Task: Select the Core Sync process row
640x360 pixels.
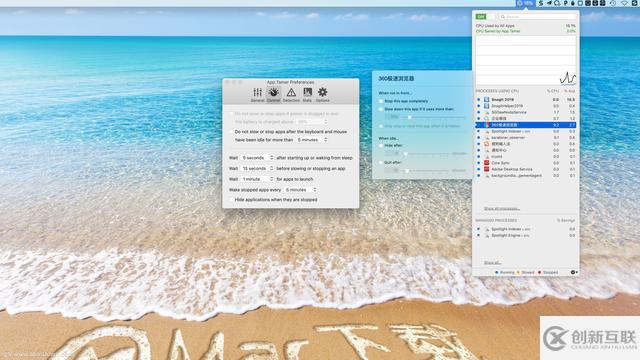Action: point(526,162)
